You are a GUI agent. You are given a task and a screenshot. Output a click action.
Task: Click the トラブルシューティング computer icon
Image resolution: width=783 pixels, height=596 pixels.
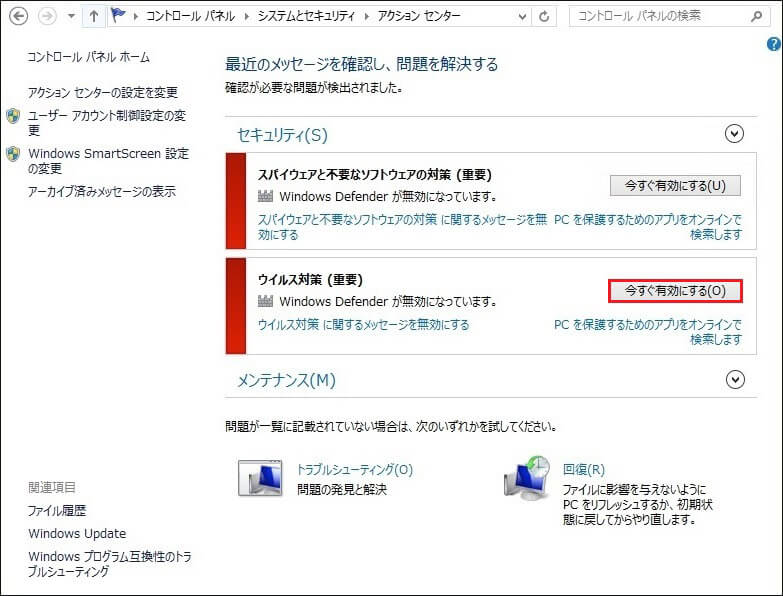261,478
